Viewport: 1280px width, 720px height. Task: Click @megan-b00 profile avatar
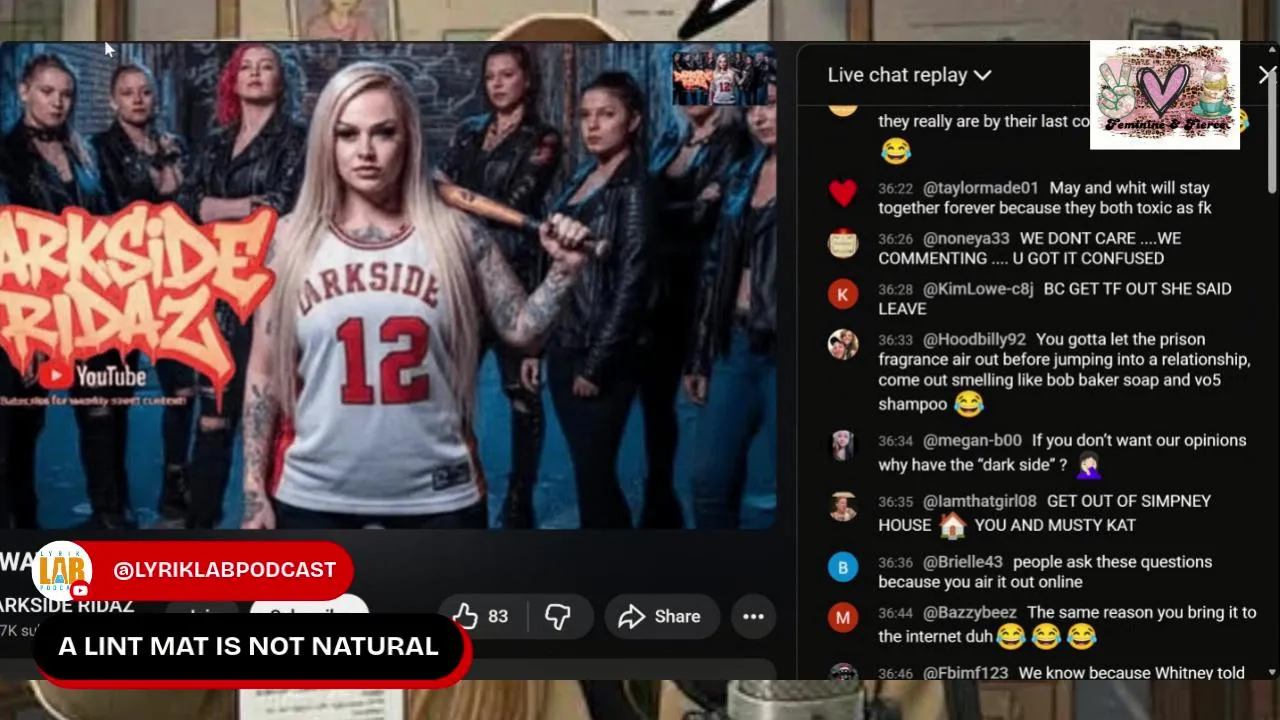(843, 445)
